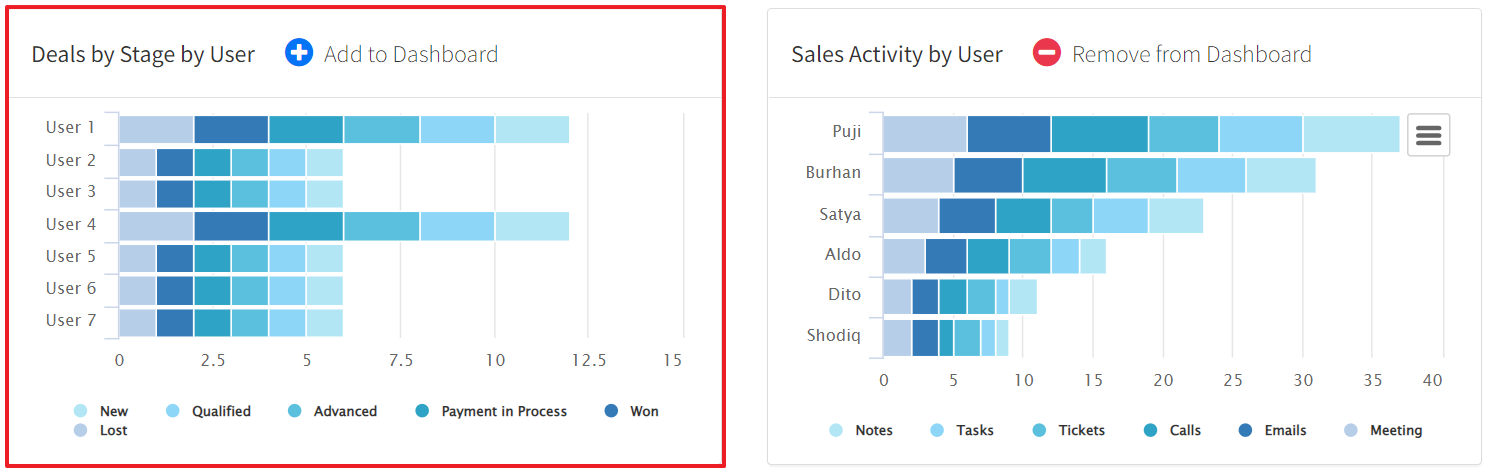Click the Add to Dashboard link text
1489x471 pixels.
410,54
